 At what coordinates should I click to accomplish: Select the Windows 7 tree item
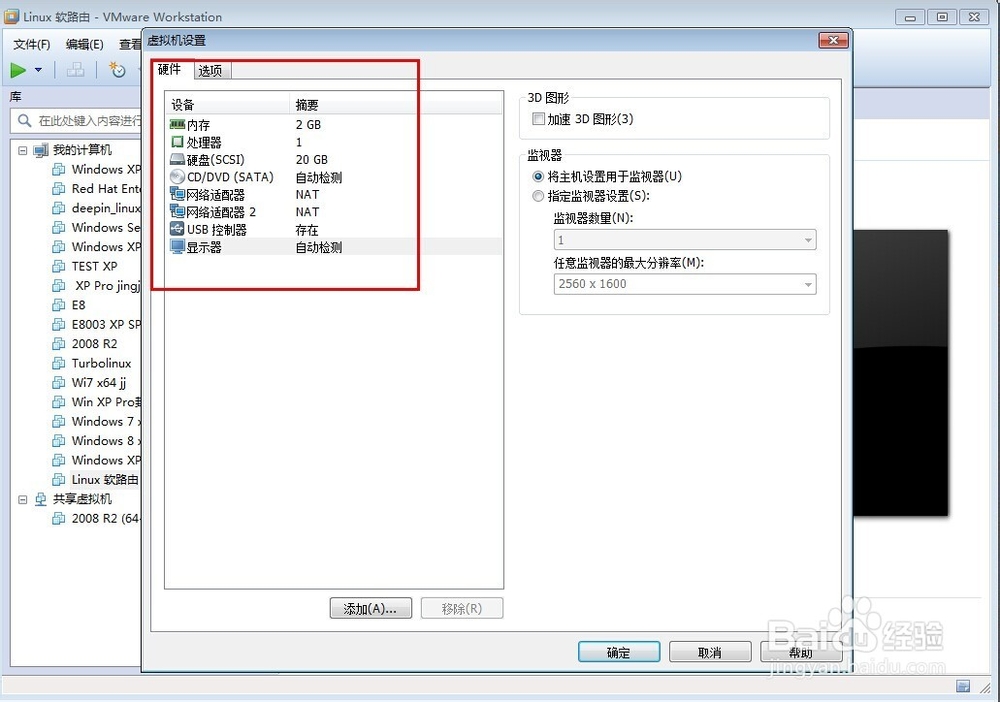[106, 421]
